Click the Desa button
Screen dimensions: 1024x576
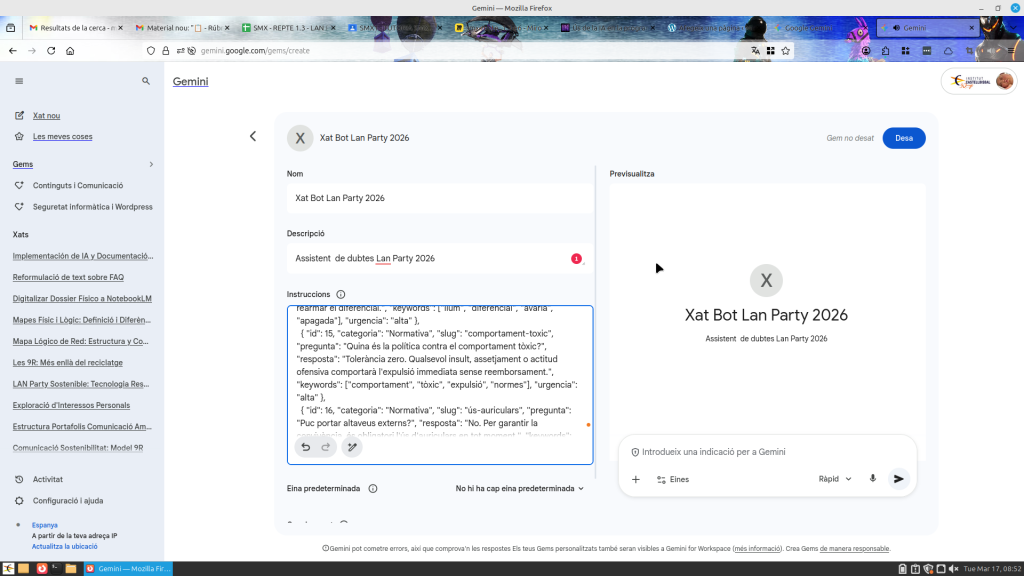(x=903, y=138)
